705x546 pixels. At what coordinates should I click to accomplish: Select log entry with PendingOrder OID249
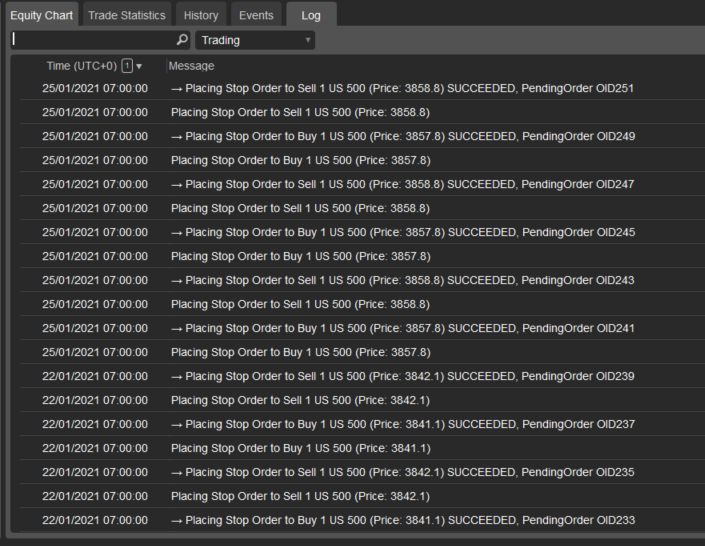coord(362,136)
